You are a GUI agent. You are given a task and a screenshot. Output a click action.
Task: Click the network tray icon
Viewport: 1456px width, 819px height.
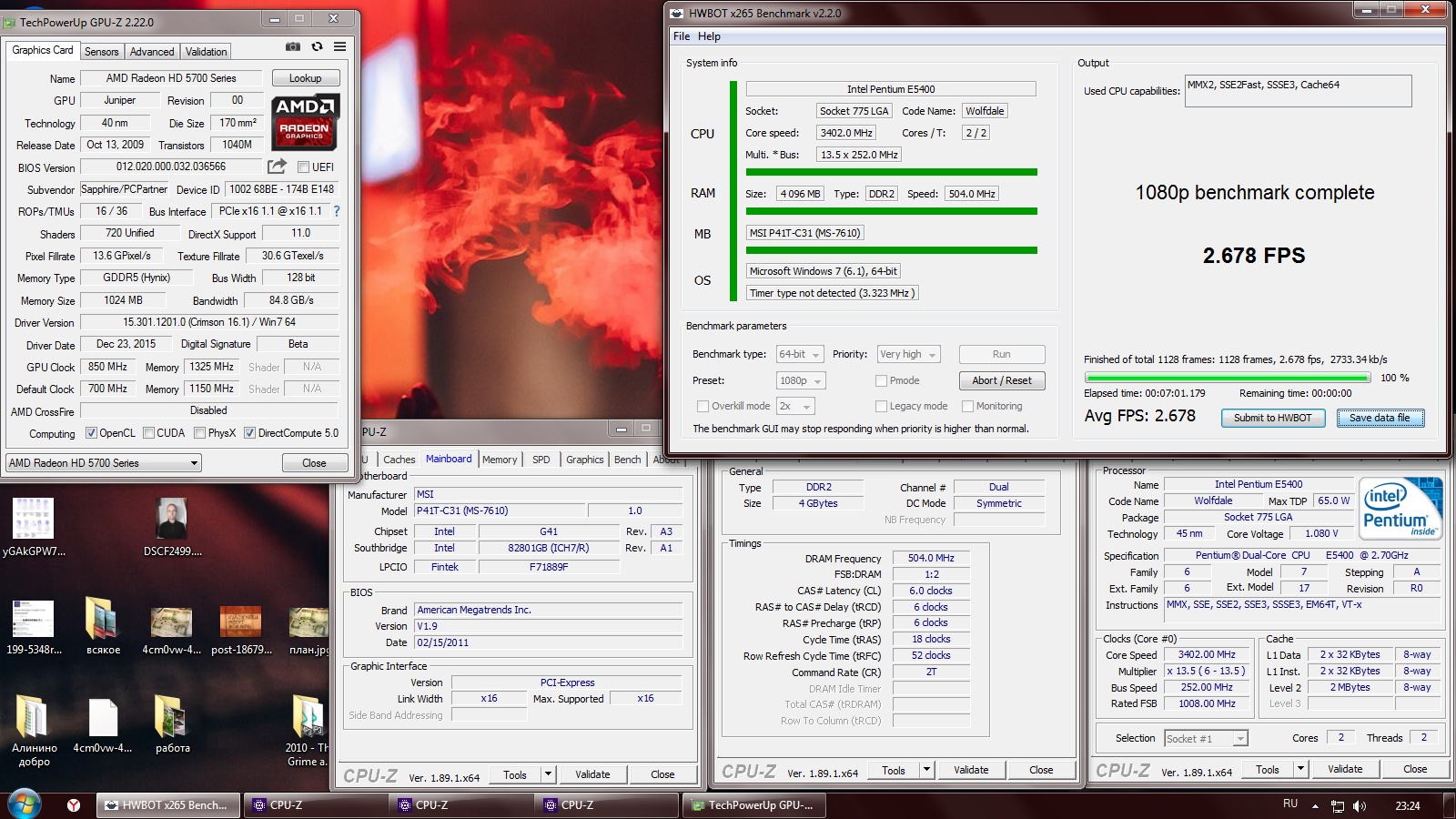[x=1338, y=805]
